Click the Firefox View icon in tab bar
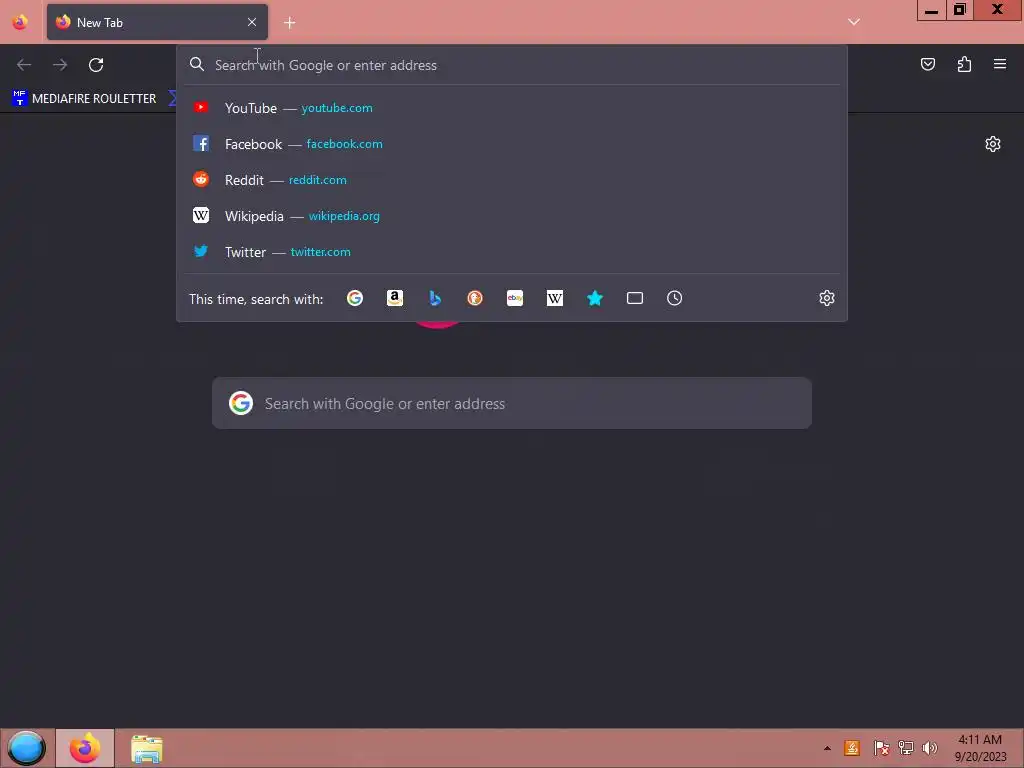The height and width of the screenshot is (768, 1024). [20, 22]
